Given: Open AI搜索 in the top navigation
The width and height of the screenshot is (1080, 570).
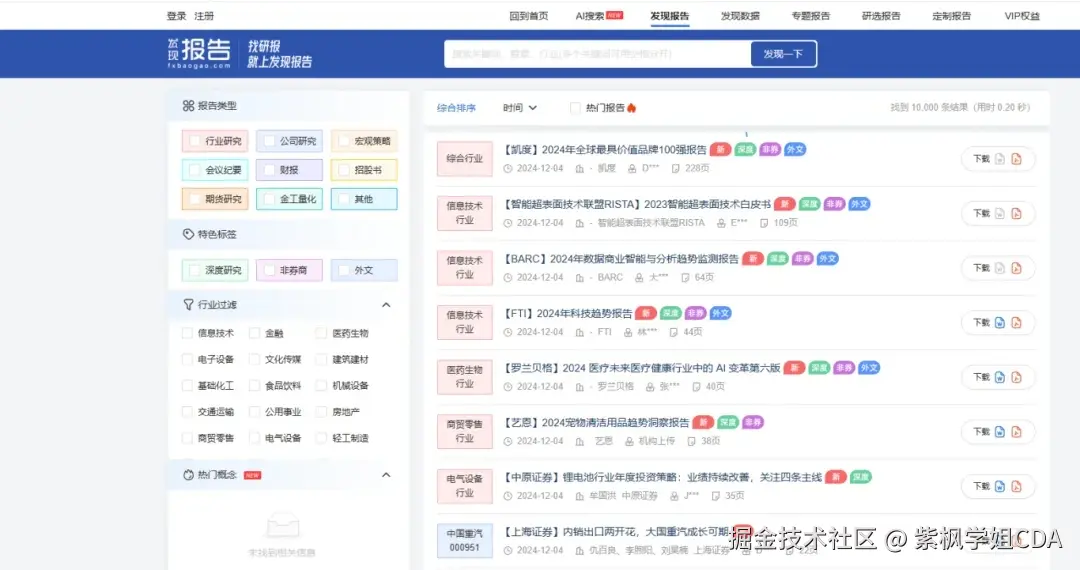Looking at the screenshot, I should point(590,16).
